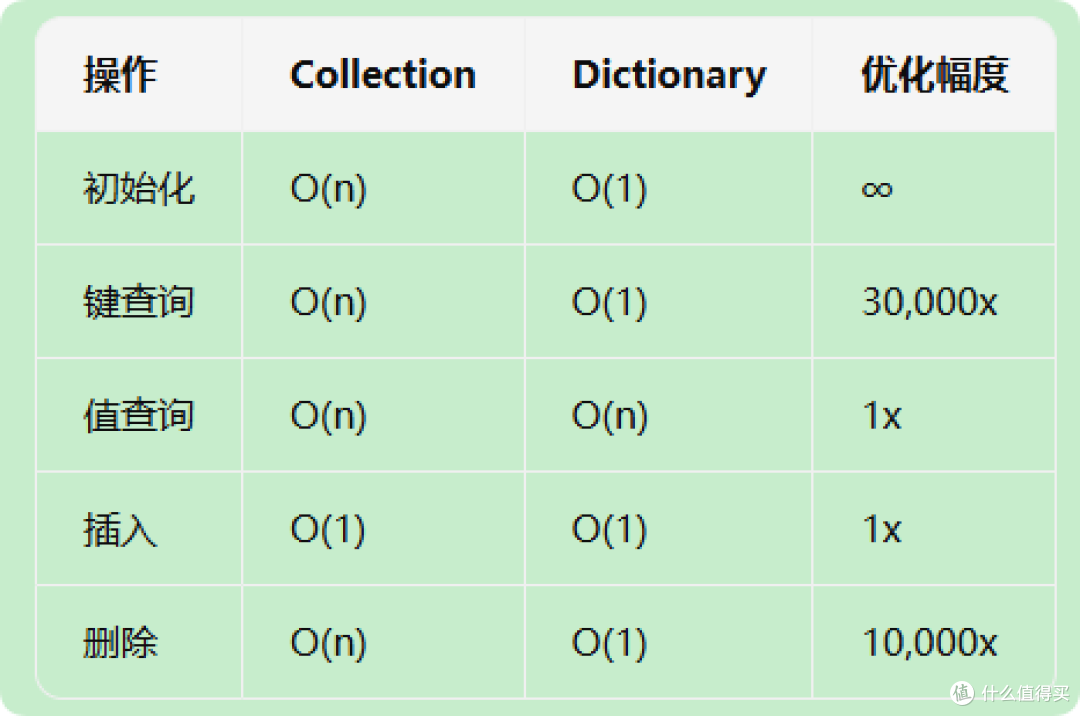Click Collection O(1) in 插入 row
This screenshot has width=1080, height=716.
[x=328, y=529]
